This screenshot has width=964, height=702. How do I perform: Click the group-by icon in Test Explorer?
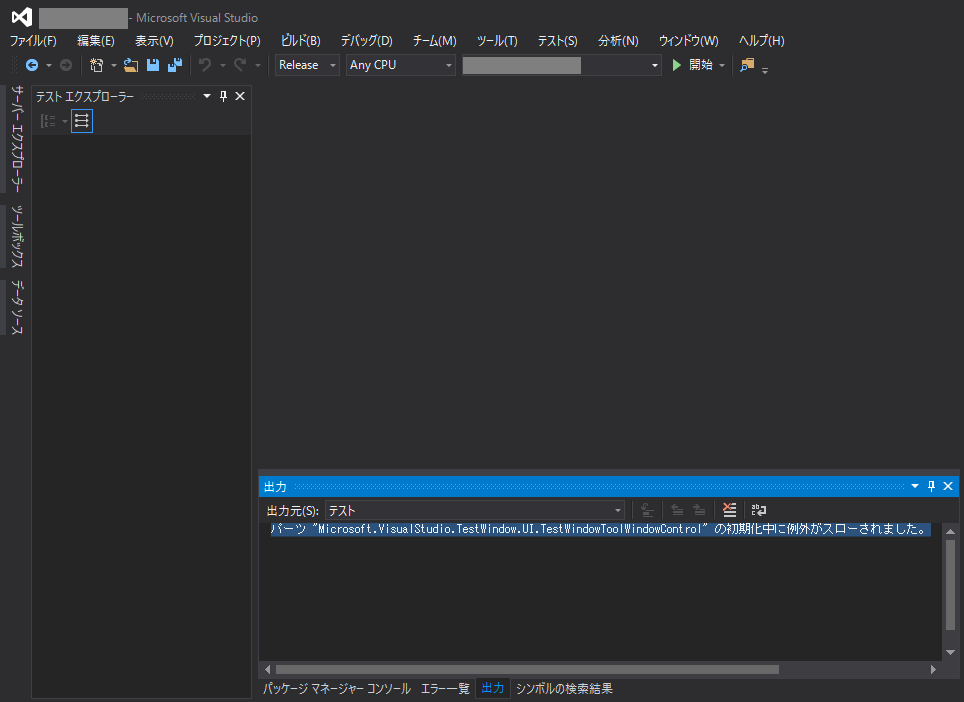tap(48, 121)
